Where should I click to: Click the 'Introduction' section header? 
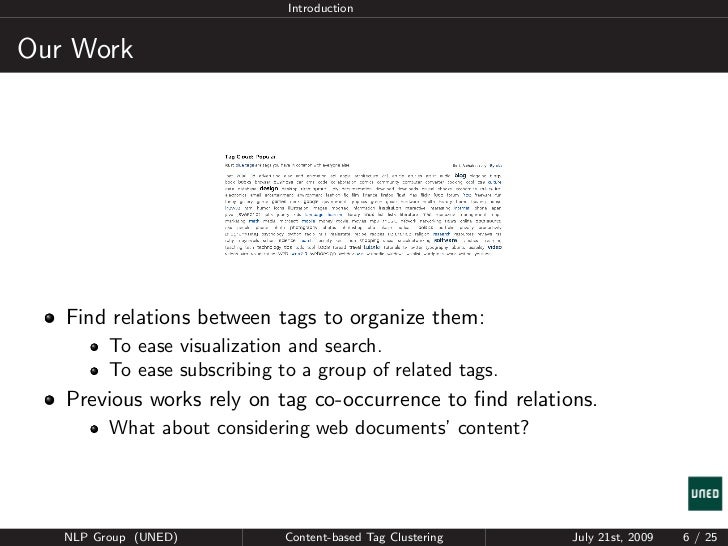[320, 8]
